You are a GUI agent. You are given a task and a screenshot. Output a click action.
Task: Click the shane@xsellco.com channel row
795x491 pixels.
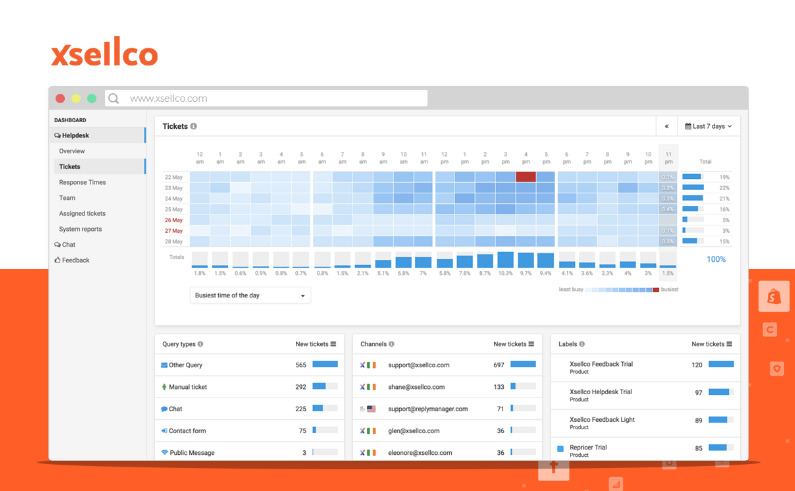447,387
